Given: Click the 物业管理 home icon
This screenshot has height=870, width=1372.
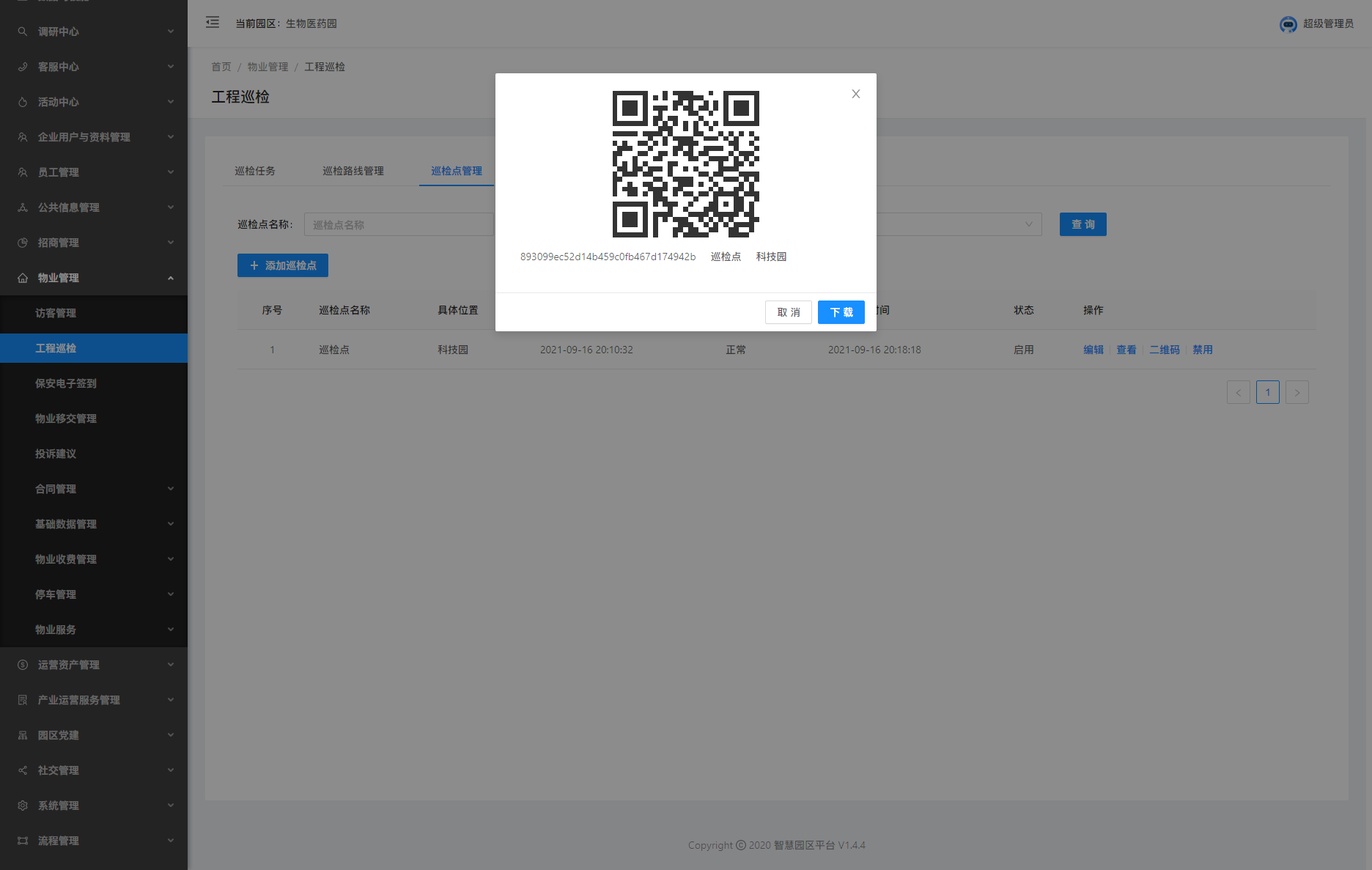Looking at the screenshot, I should 23,278.
